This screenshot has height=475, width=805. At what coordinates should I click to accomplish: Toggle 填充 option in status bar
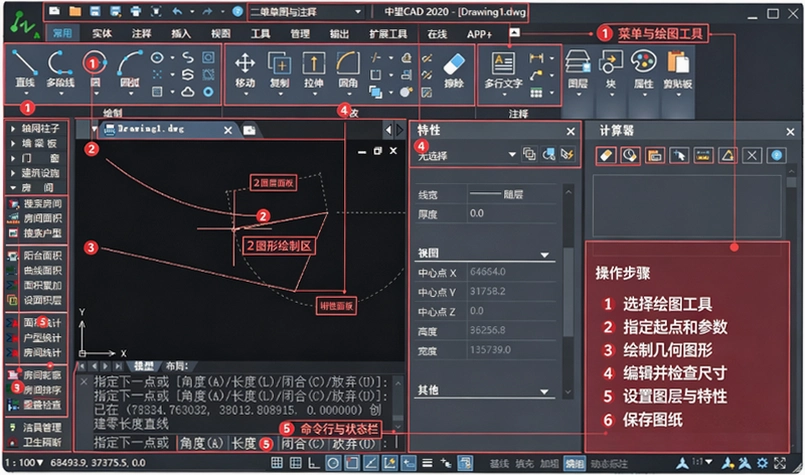(524, 464)
